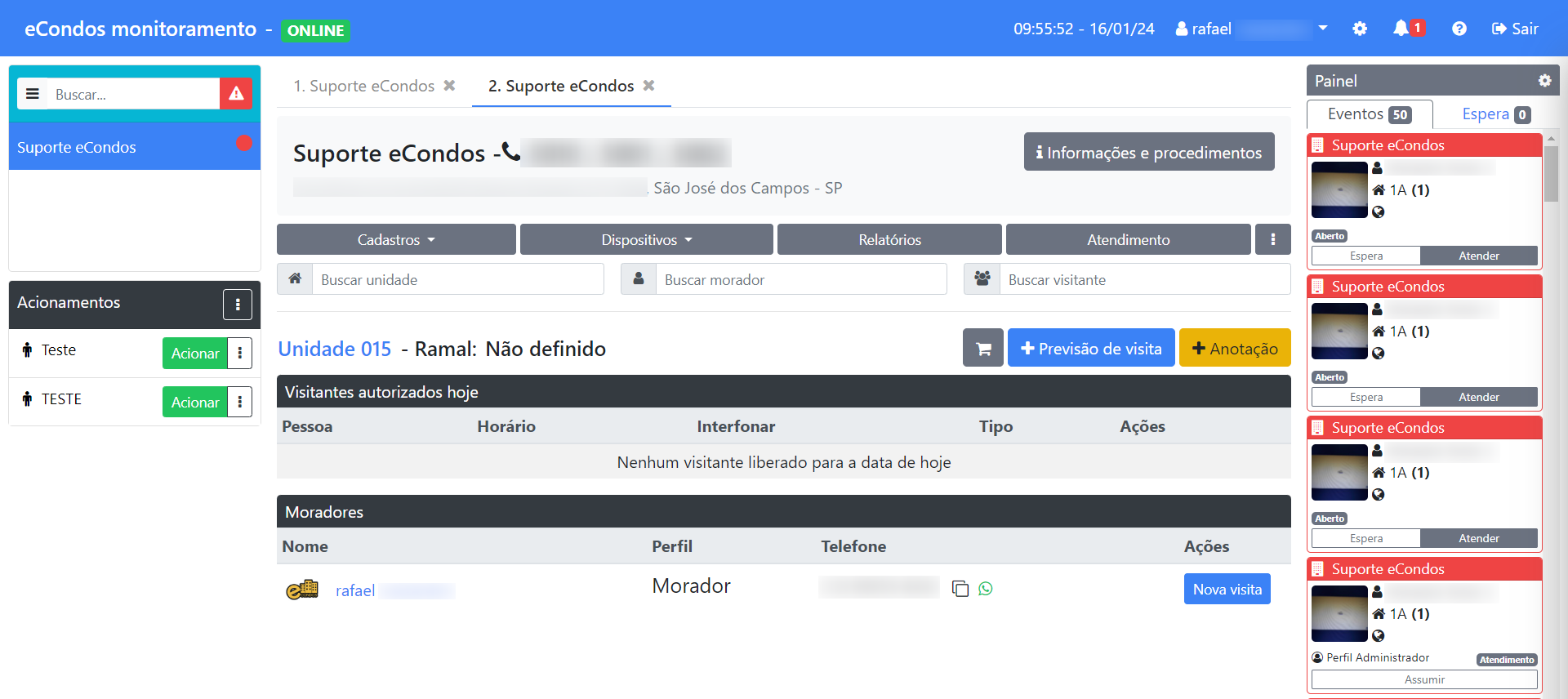Screen dimensions: 1568x699
Task: Open notifications bell with badge 1
Action: coord(1408,29)
